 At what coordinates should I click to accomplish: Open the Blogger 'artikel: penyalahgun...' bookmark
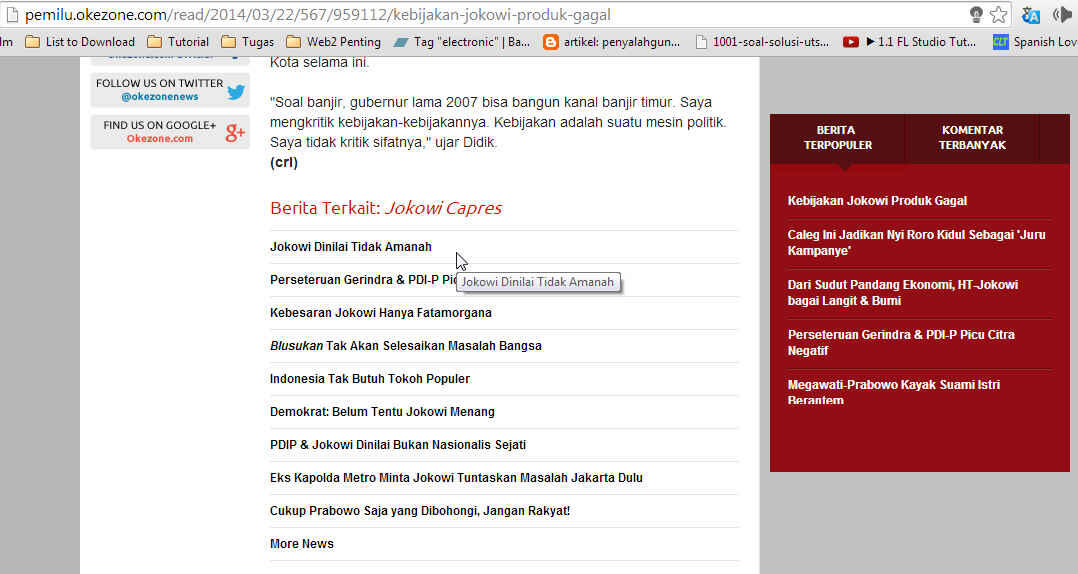(612, 42)
